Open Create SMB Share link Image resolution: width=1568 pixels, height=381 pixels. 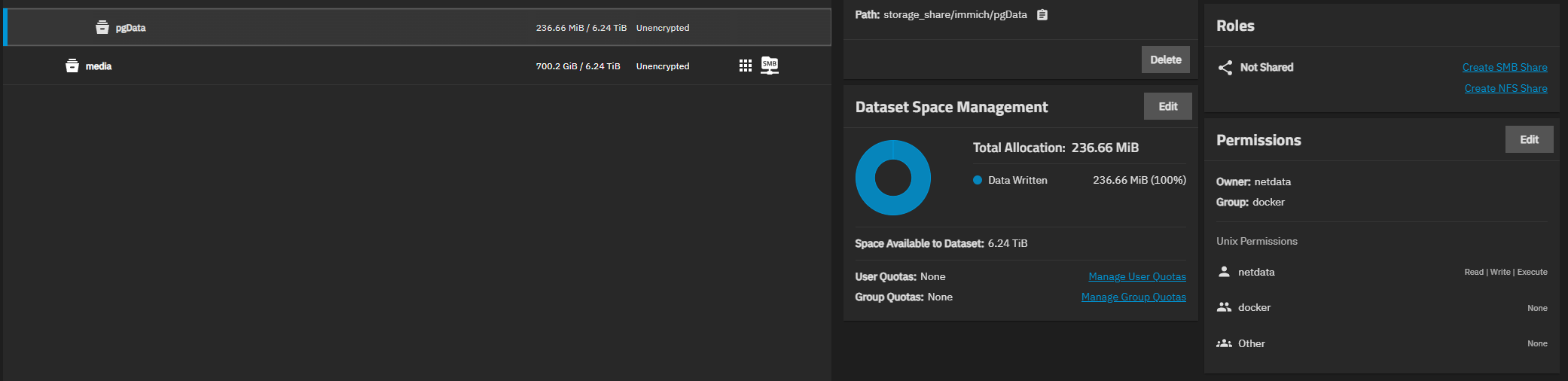(x=1505, y=67)
